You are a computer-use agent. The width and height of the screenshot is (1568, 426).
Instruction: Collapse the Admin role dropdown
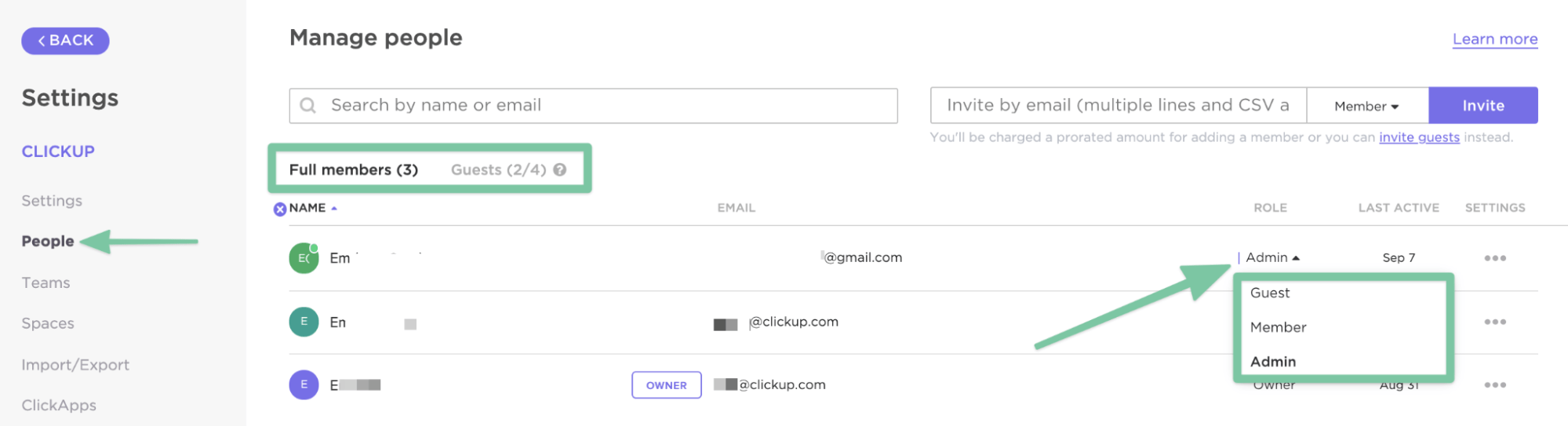tap(1272, 257)
